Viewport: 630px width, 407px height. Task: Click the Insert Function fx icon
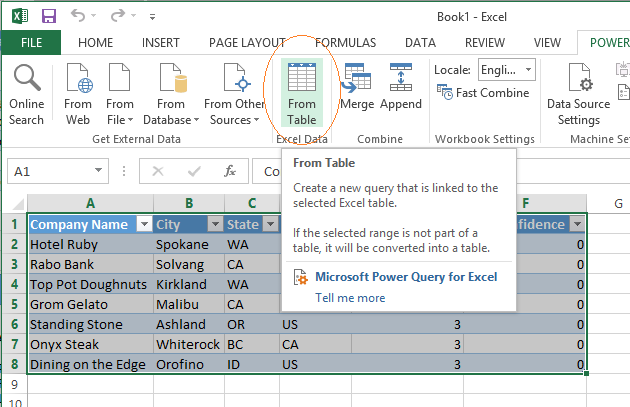pos(230,172)
